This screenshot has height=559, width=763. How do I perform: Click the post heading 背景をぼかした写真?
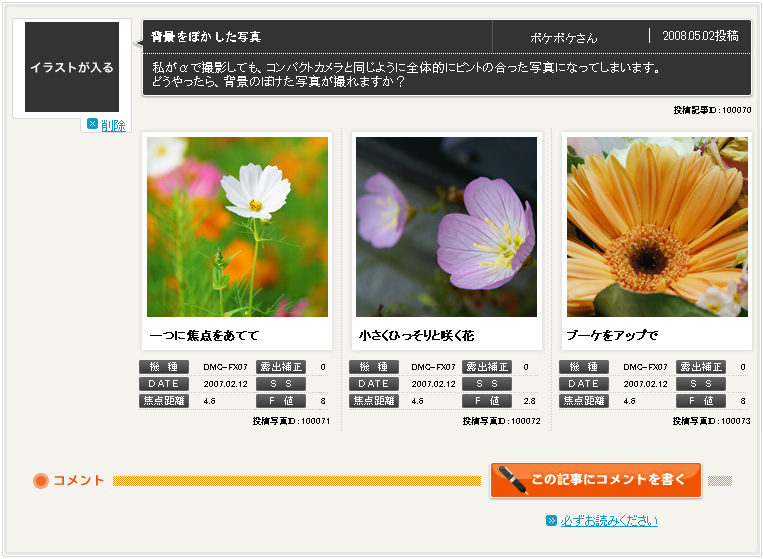(x=206, y=37)
